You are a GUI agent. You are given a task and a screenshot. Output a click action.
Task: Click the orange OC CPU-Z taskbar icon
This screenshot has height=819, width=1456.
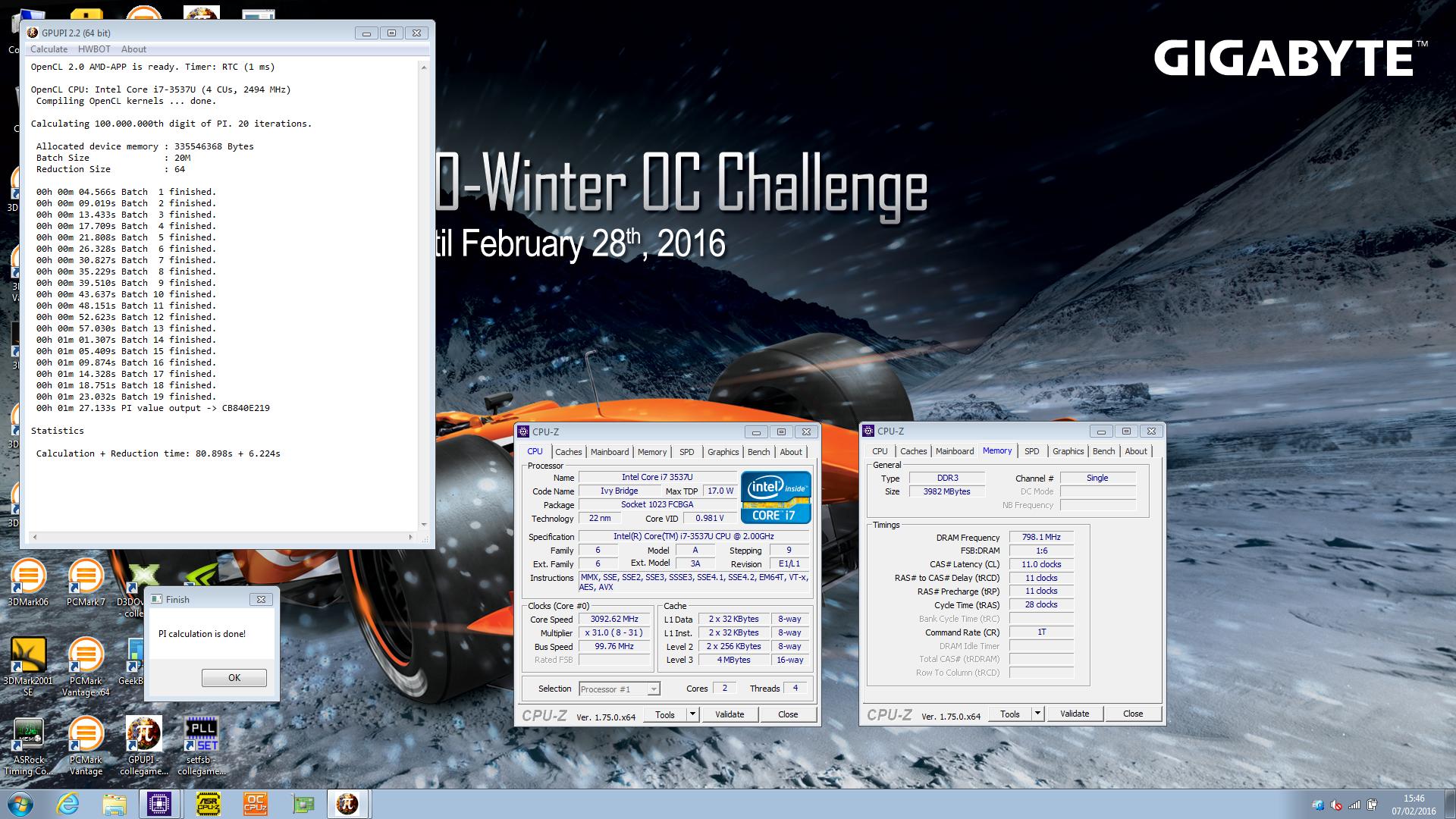(x=255, y=804)
